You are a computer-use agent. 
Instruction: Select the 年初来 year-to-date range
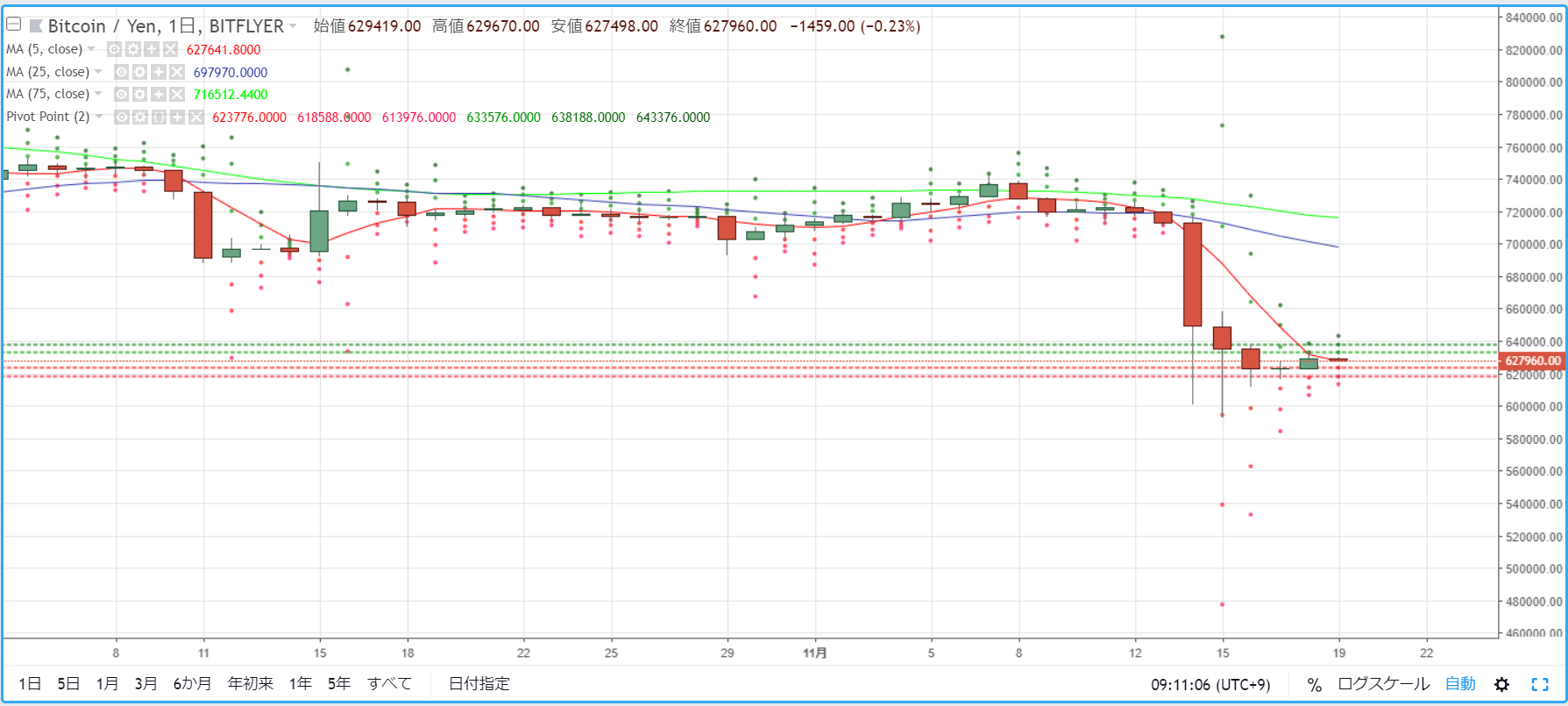[x=251, y=684]
